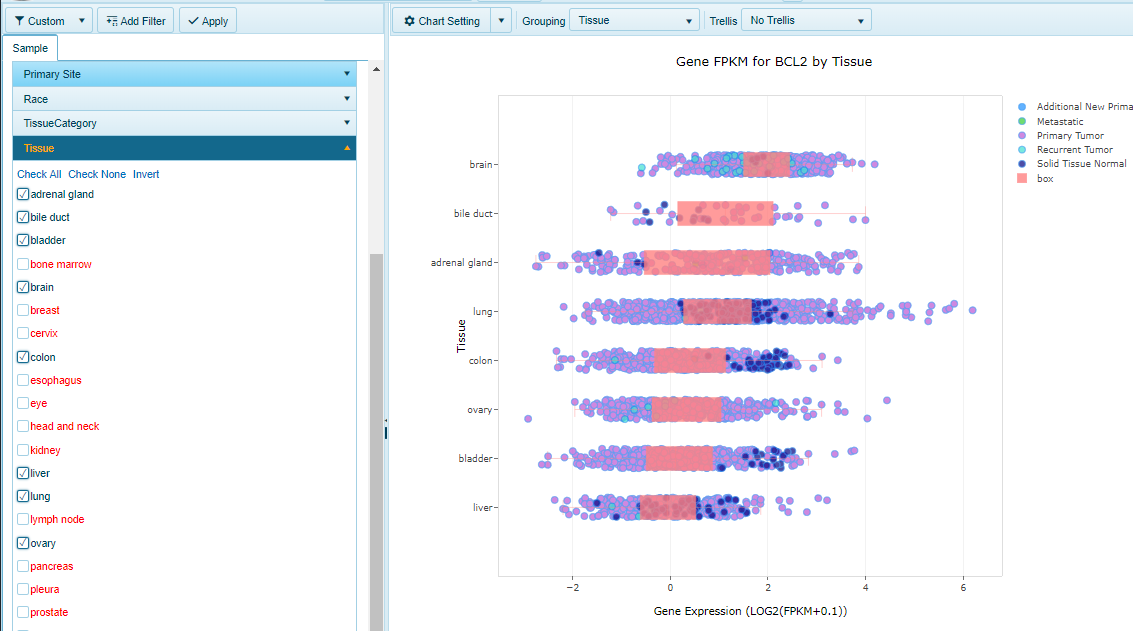Click the Add Filter button
The height and width of the screenshot is (631, 1133).
click(x=136, y=21)
